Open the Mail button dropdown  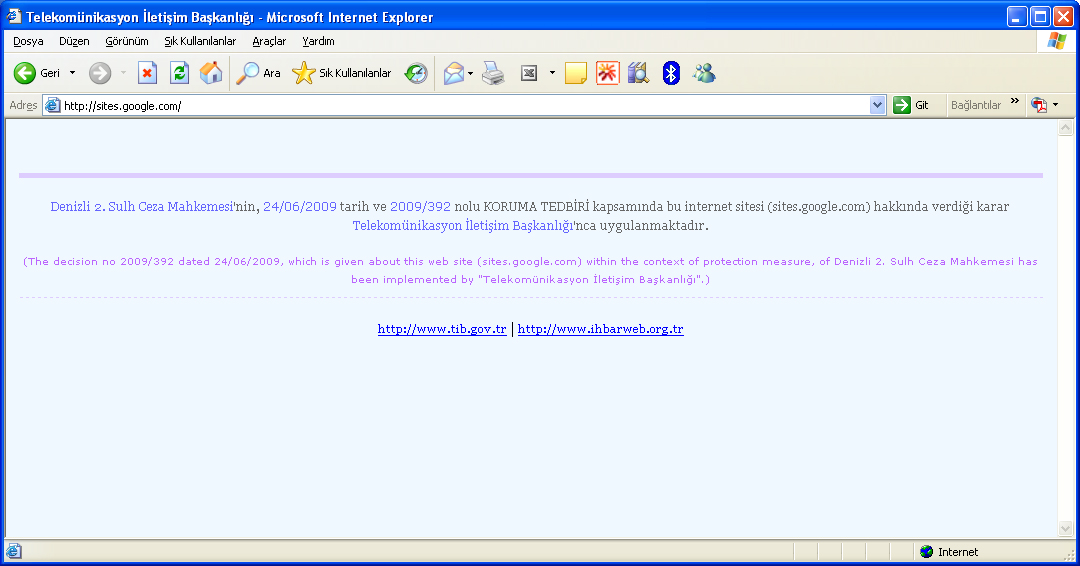(470, 73)
